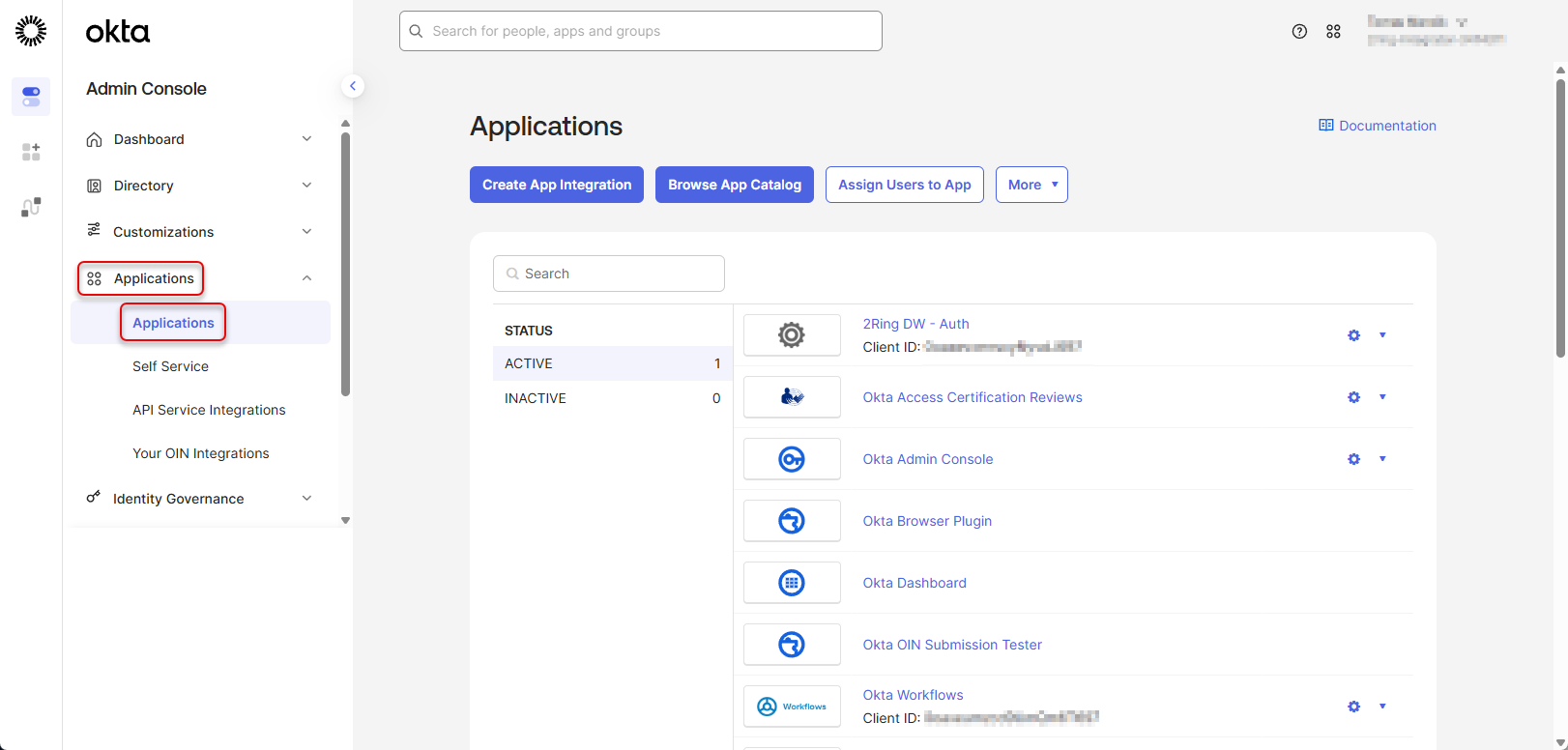Open dropdown arrow for Okta Access Certification Reviews
The width and height of the screenshot is (1568, 750).
point(1382,397)
